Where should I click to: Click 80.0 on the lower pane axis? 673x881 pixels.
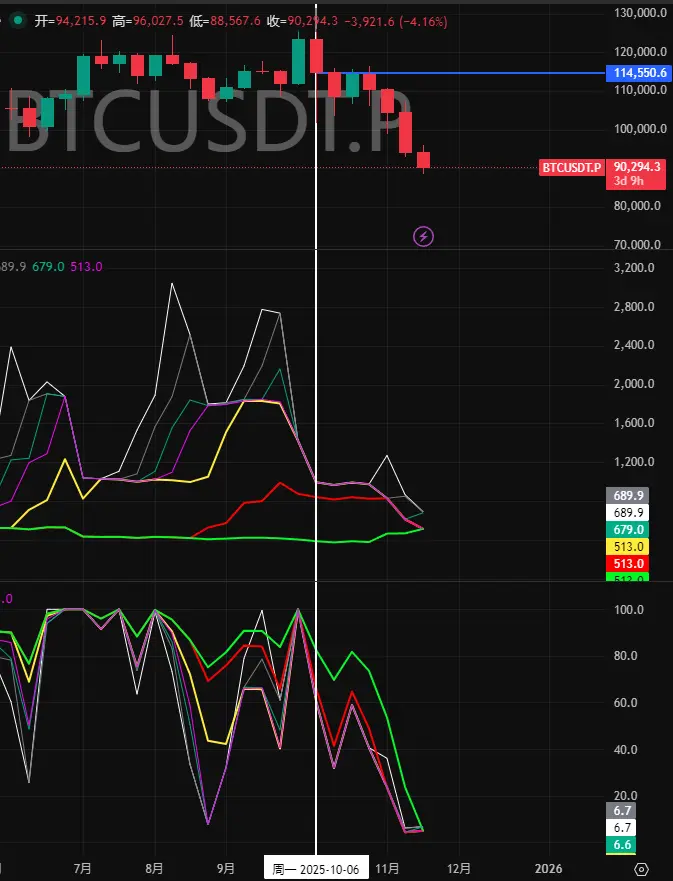(626, 656)
